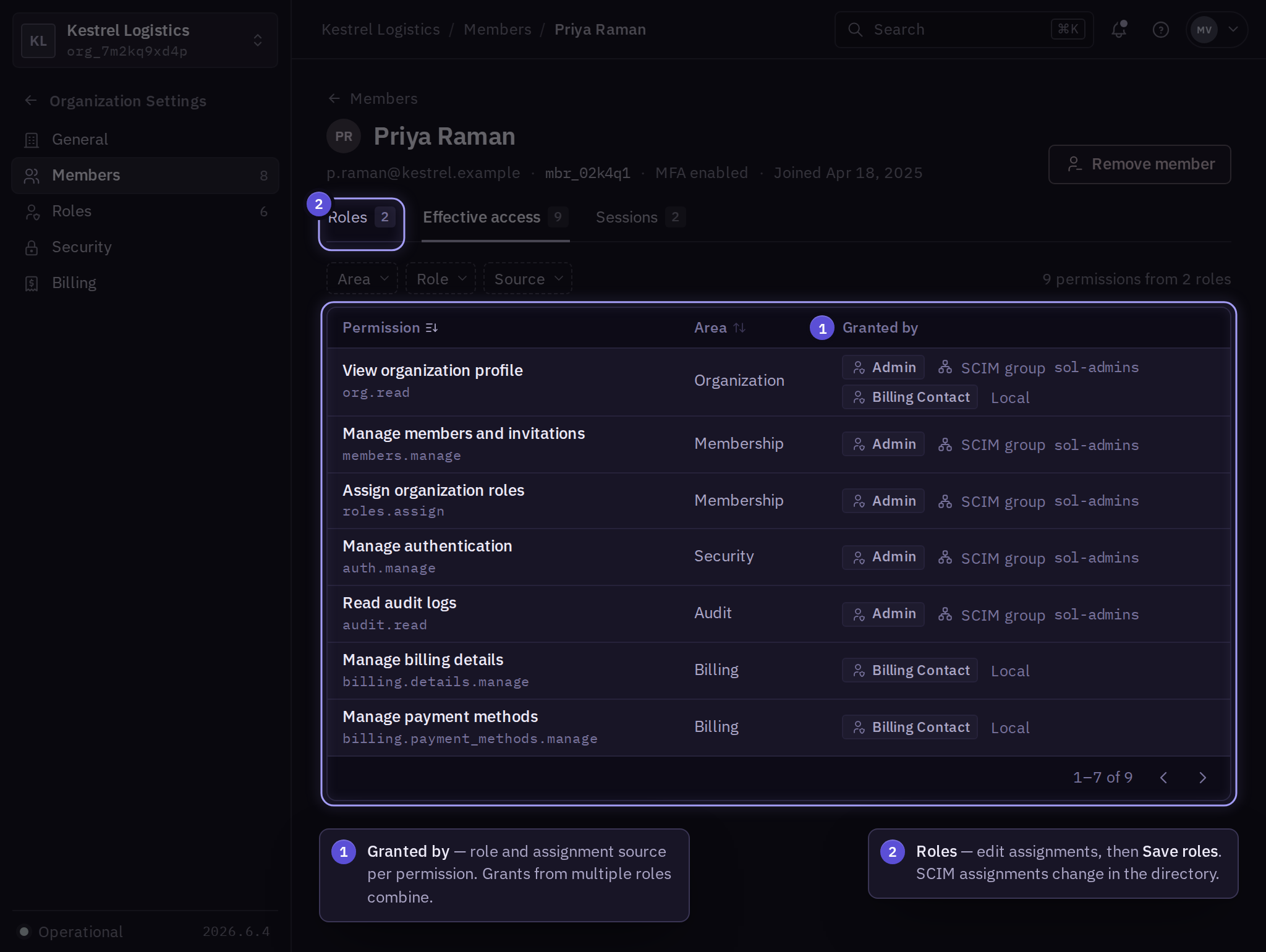Sort by the Area column arrows
Viewport: 1266px width, 952px height.
point(739,328)
